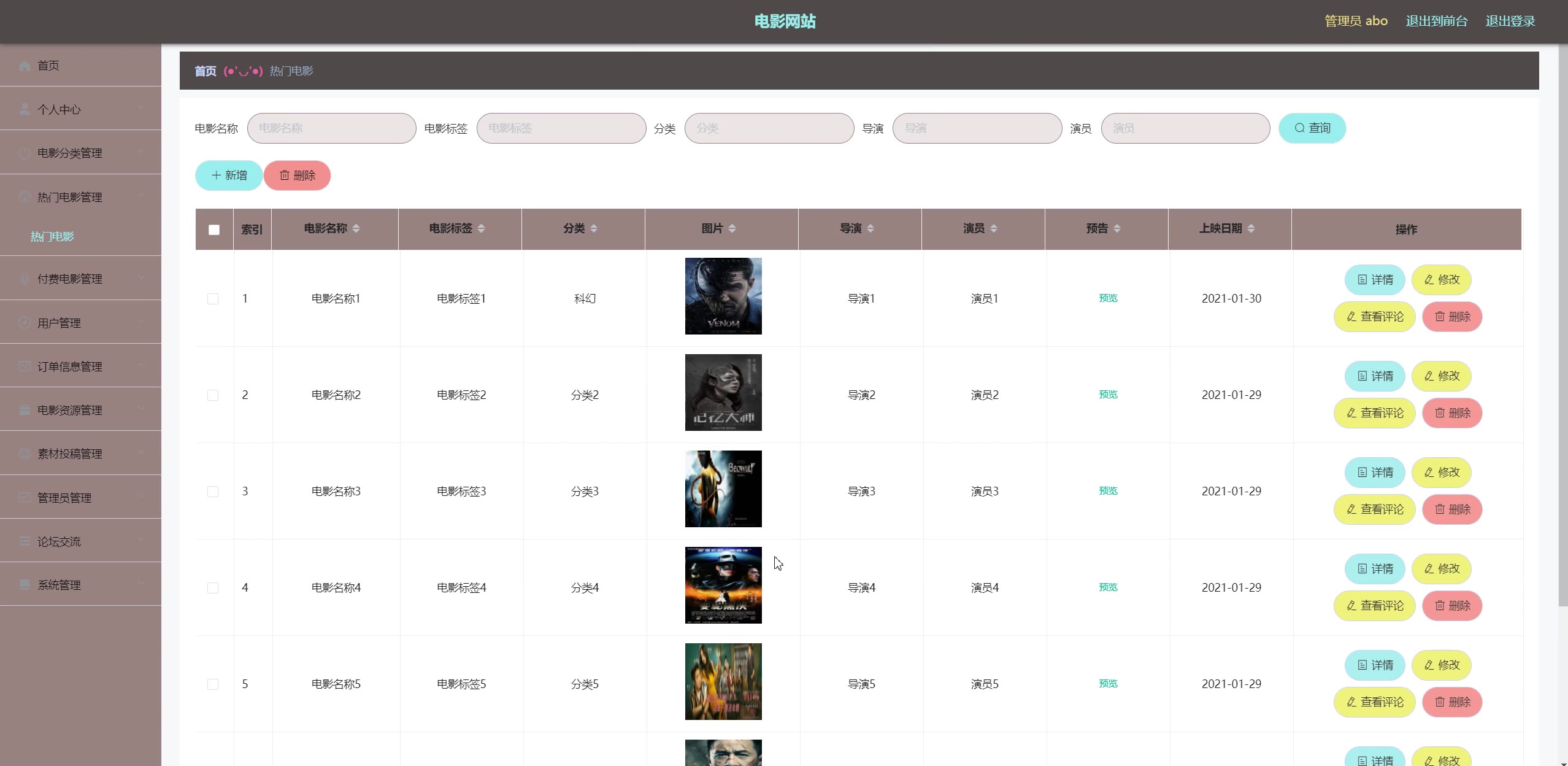Click the 查询 search button

pos(1312,128)
